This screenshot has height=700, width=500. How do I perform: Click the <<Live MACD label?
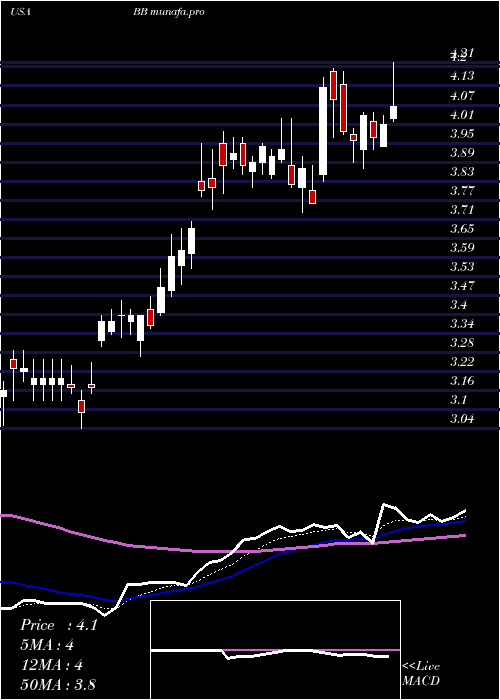[421, 674]
